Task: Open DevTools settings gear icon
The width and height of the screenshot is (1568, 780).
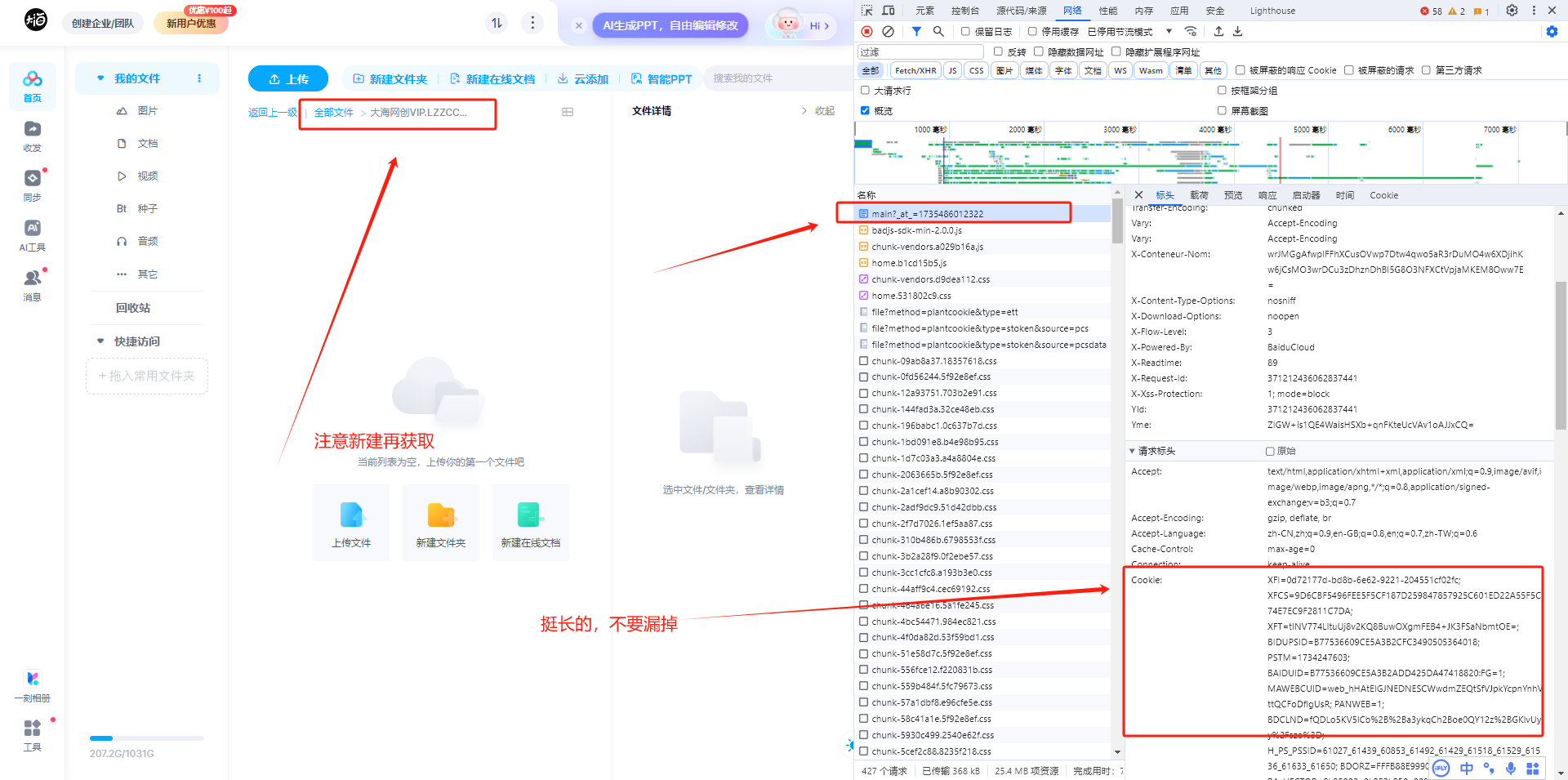Action: 1512,11
